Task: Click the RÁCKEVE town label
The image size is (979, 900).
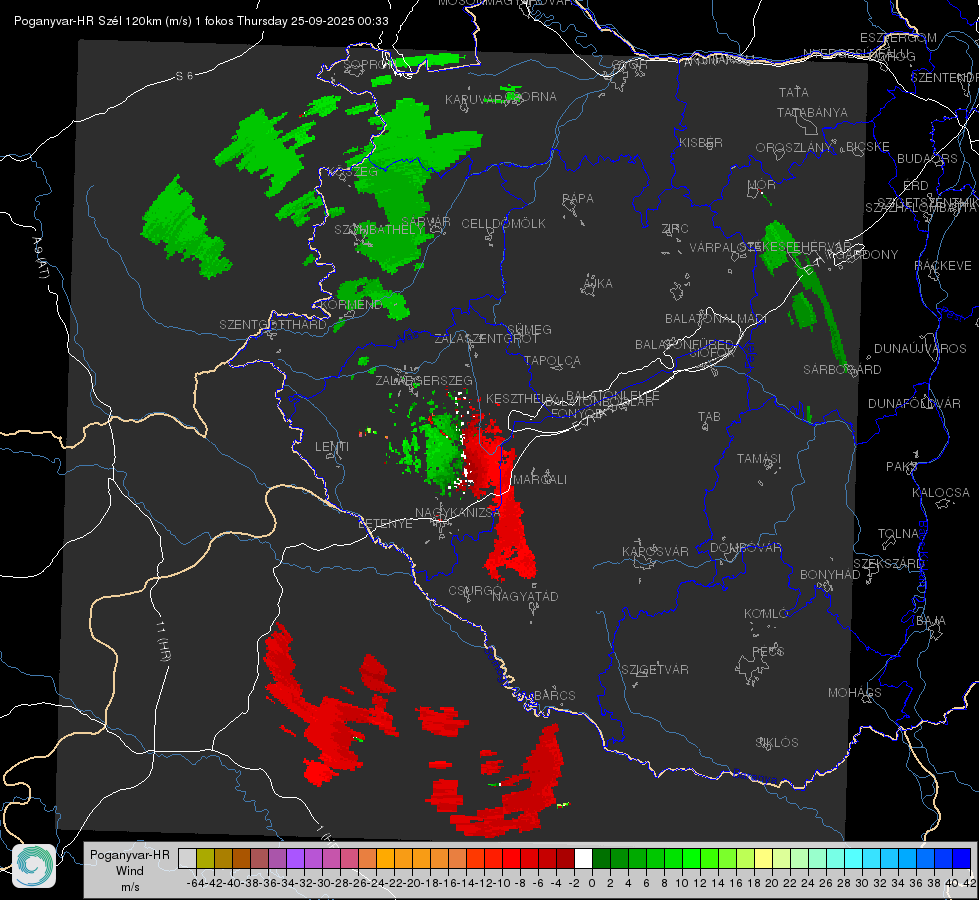Action: tap(943, 266)
